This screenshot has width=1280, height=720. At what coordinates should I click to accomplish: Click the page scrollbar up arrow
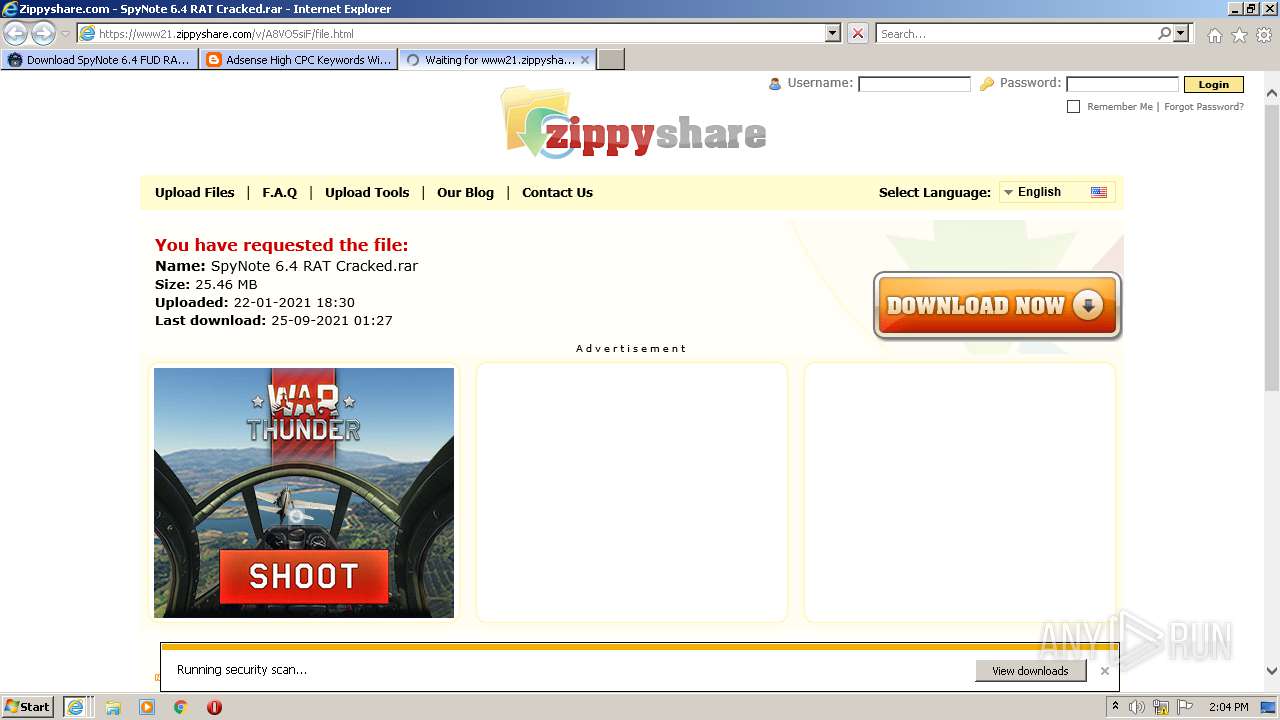pos(1272,93)
